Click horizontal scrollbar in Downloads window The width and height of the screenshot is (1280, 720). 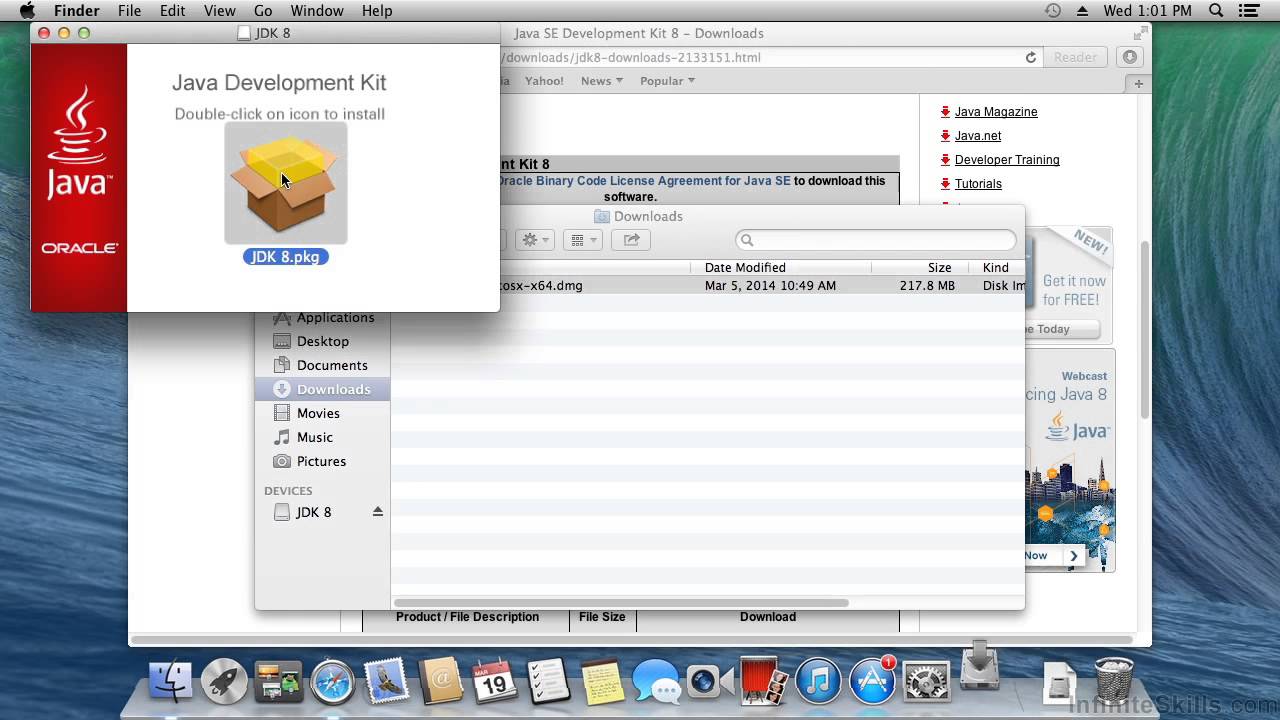click(621, 603)
